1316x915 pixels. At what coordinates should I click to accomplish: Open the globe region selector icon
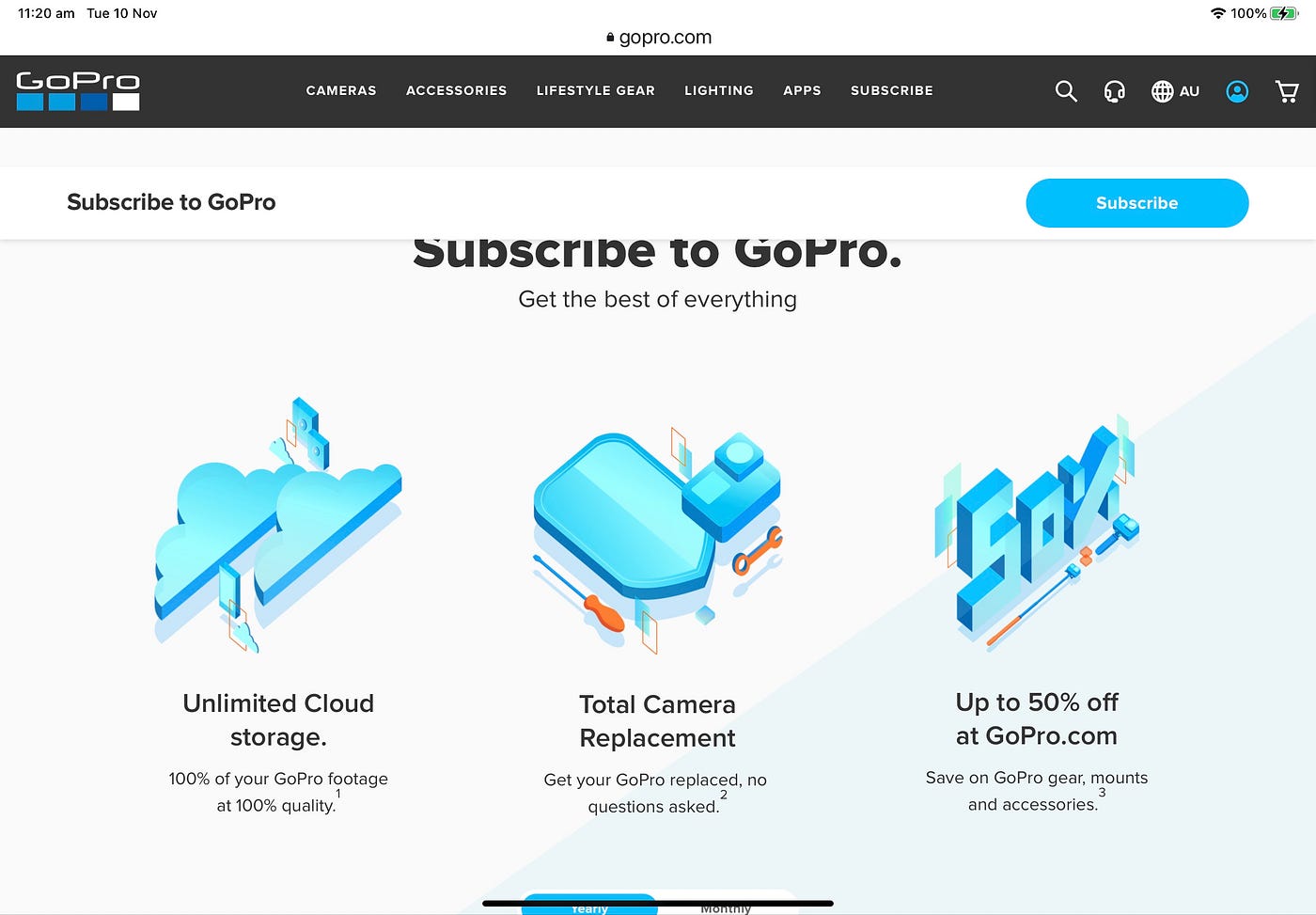tap(1163, 91)
